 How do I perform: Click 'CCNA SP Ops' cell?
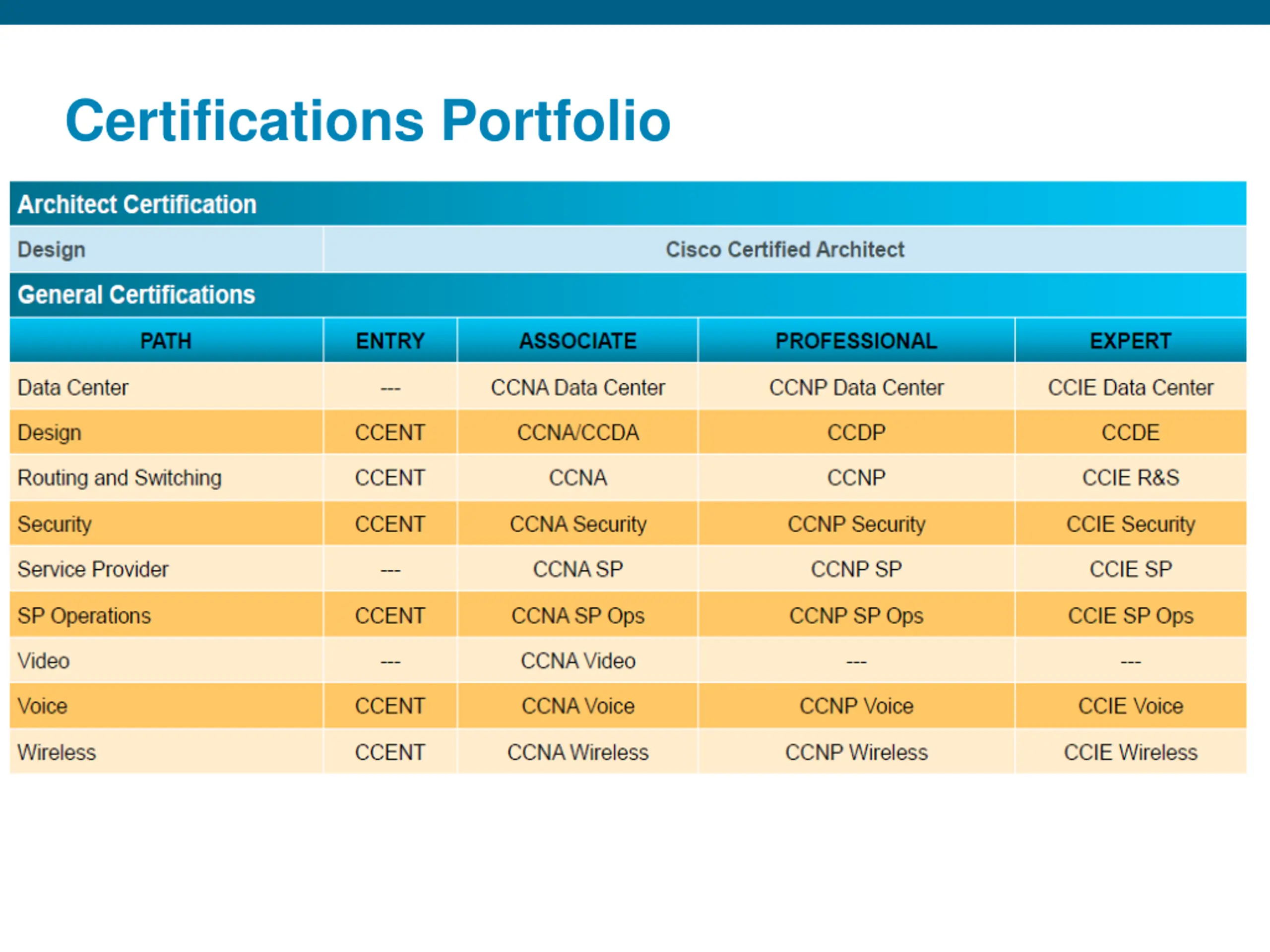(577, 615)
